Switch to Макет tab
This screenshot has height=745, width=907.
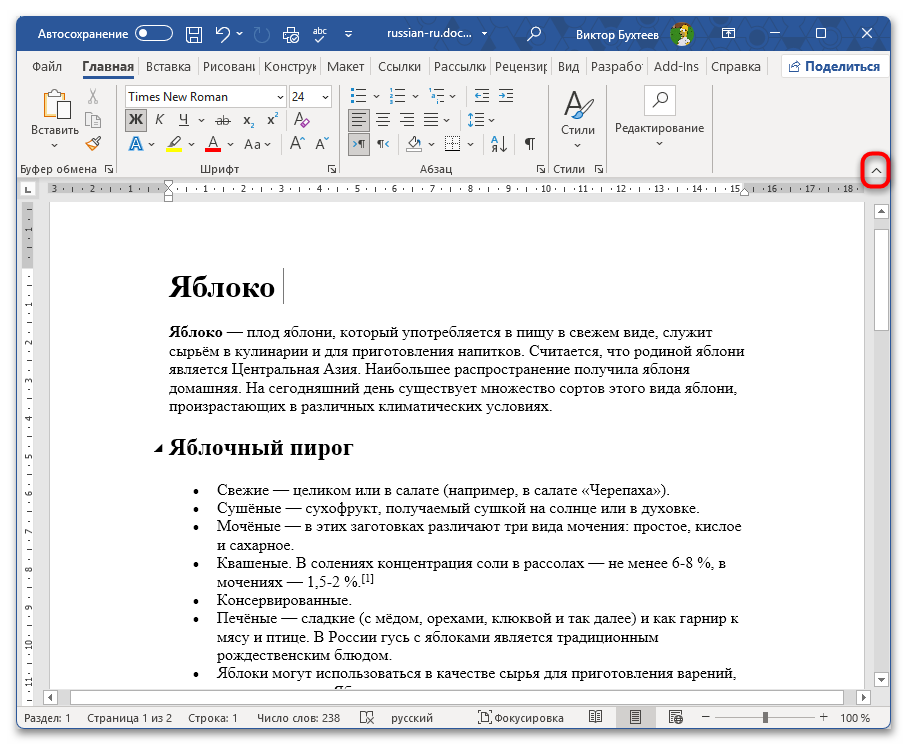click(345, 67)
